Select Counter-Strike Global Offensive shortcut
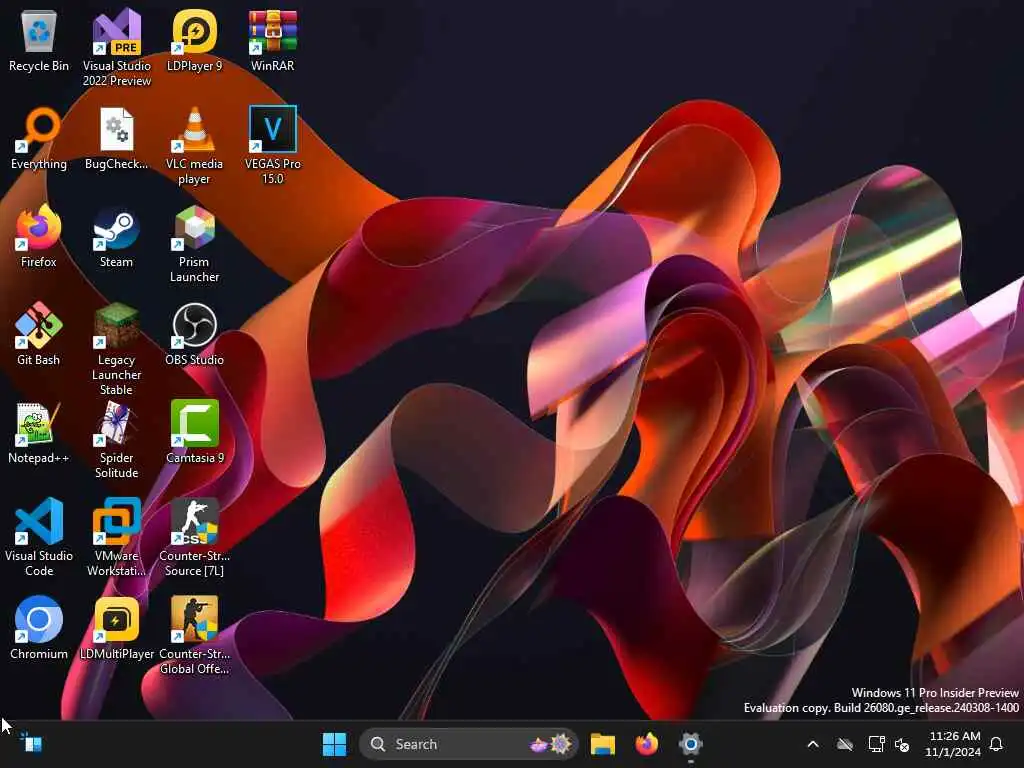 click(195, 635)
